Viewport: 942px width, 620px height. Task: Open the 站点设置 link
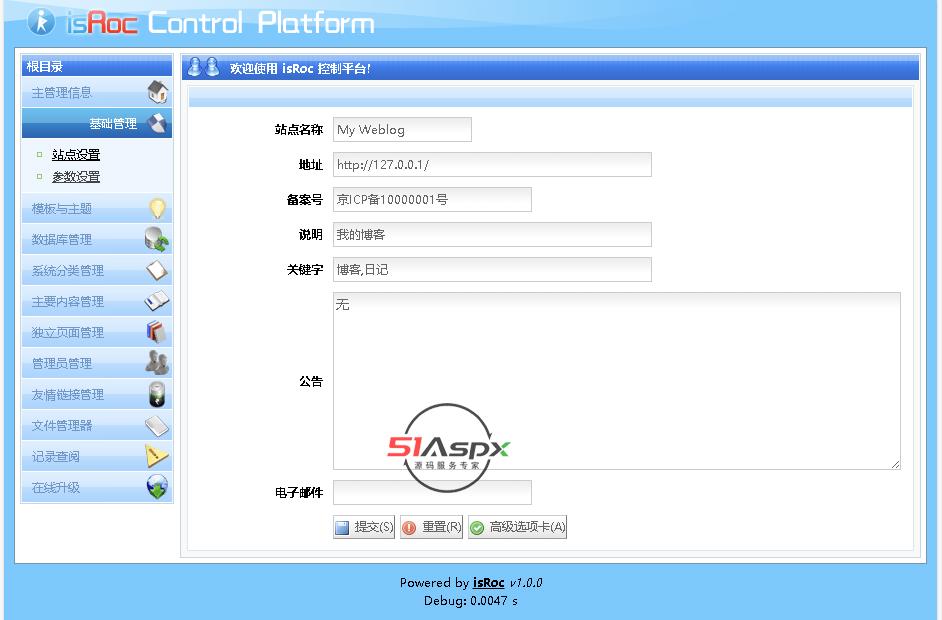[x=76, y=154]
